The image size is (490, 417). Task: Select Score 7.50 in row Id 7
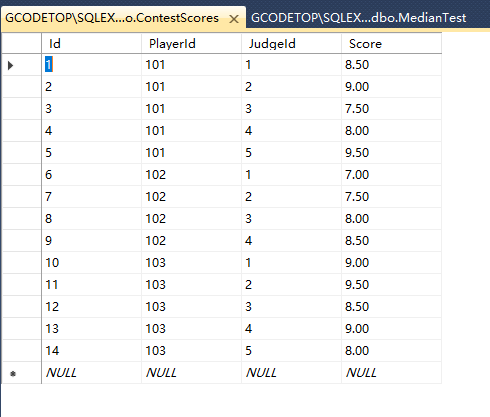392,197
